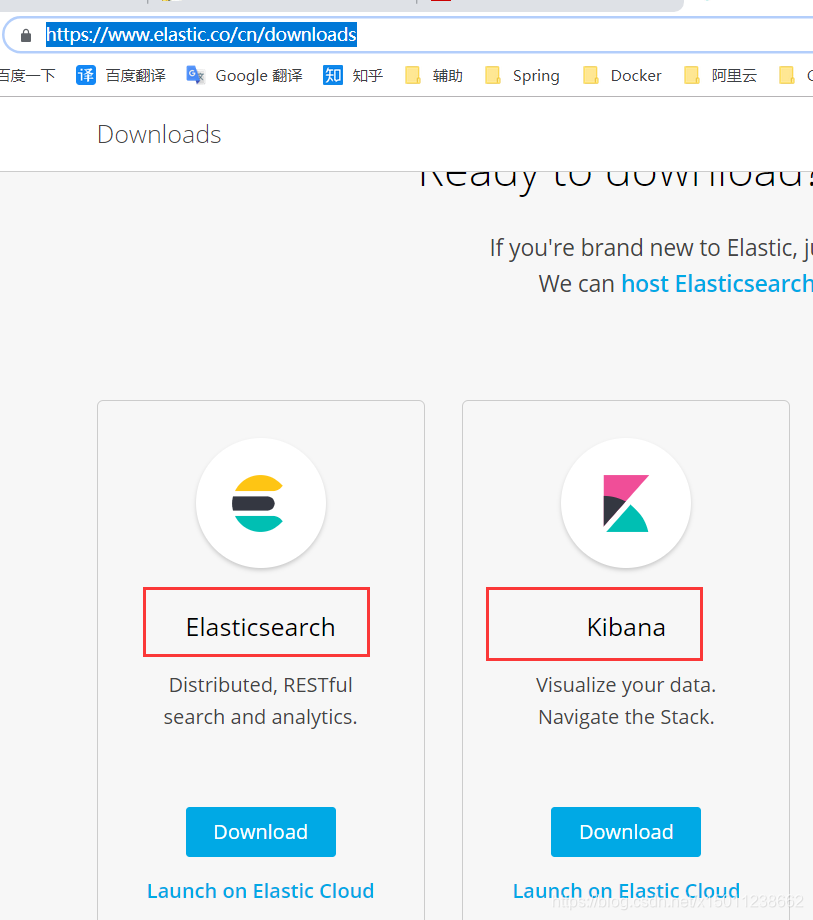This screenshot has width=813, height=920.
Task: Launch Kibana on Elastic Cloud link
Action: tap(626, 891)
